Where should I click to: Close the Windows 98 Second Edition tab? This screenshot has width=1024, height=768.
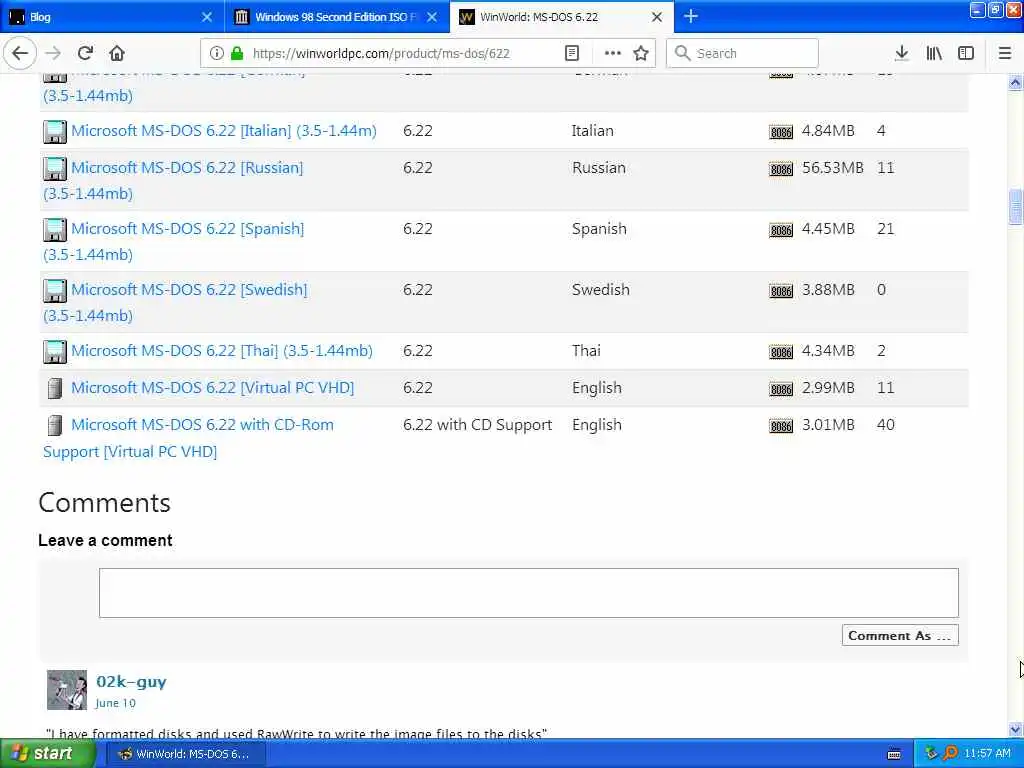[x=432, y=17]
